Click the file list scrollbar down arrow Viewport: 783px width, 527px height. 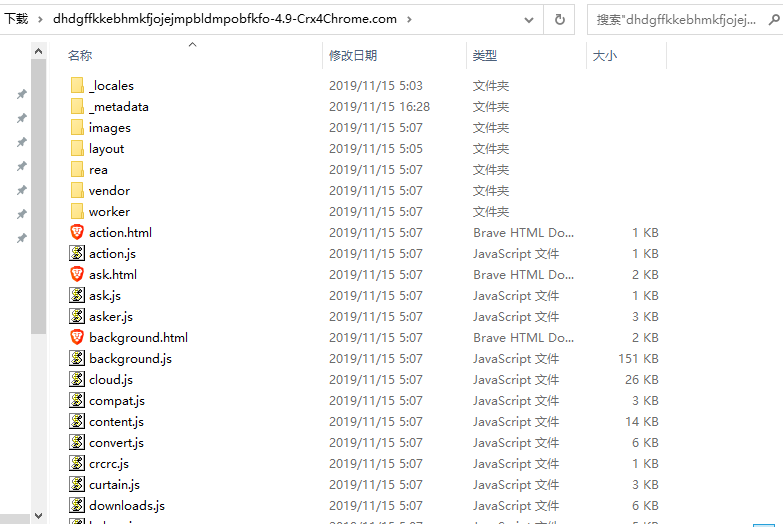(39, 516)
